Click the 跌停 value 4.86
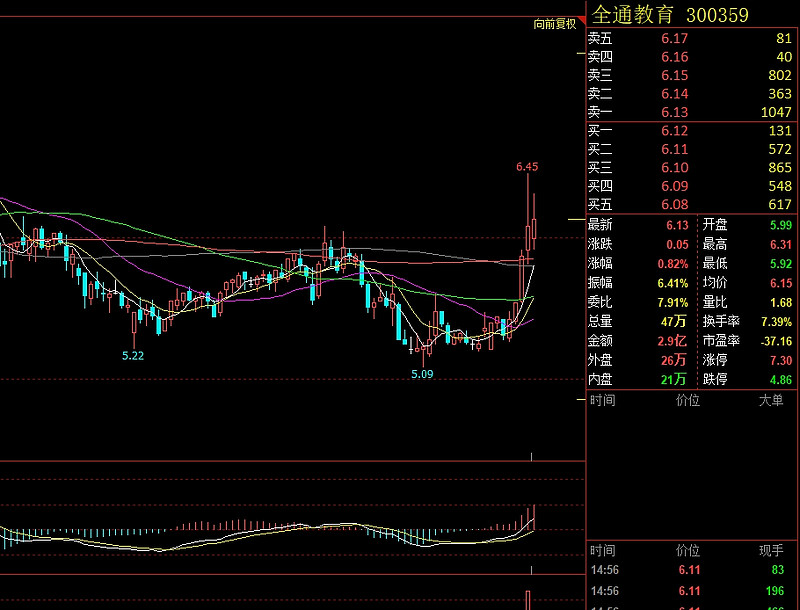The height and width of the screenshot is (610, 800). tap(781, 379)
